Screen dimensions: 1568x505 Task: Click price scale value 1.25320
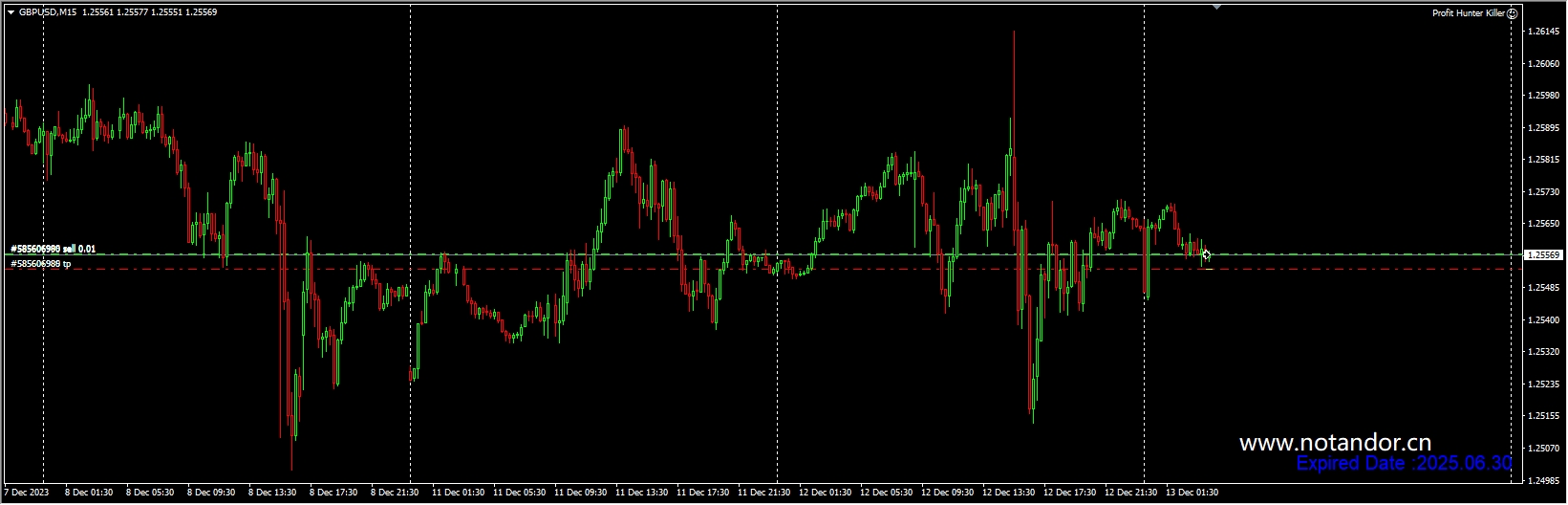click(x=1544, y=352)
